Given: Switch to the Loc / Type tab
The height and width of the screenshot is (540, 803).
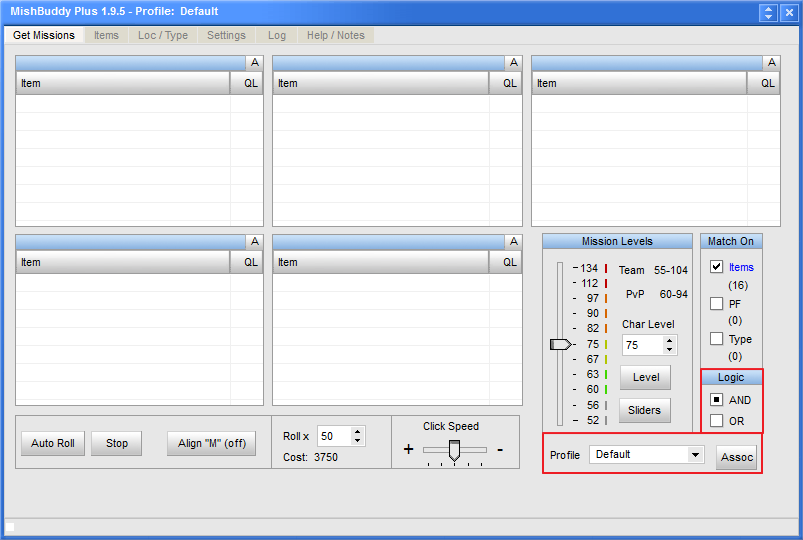Looking at the screenshot, I should 162,35.
